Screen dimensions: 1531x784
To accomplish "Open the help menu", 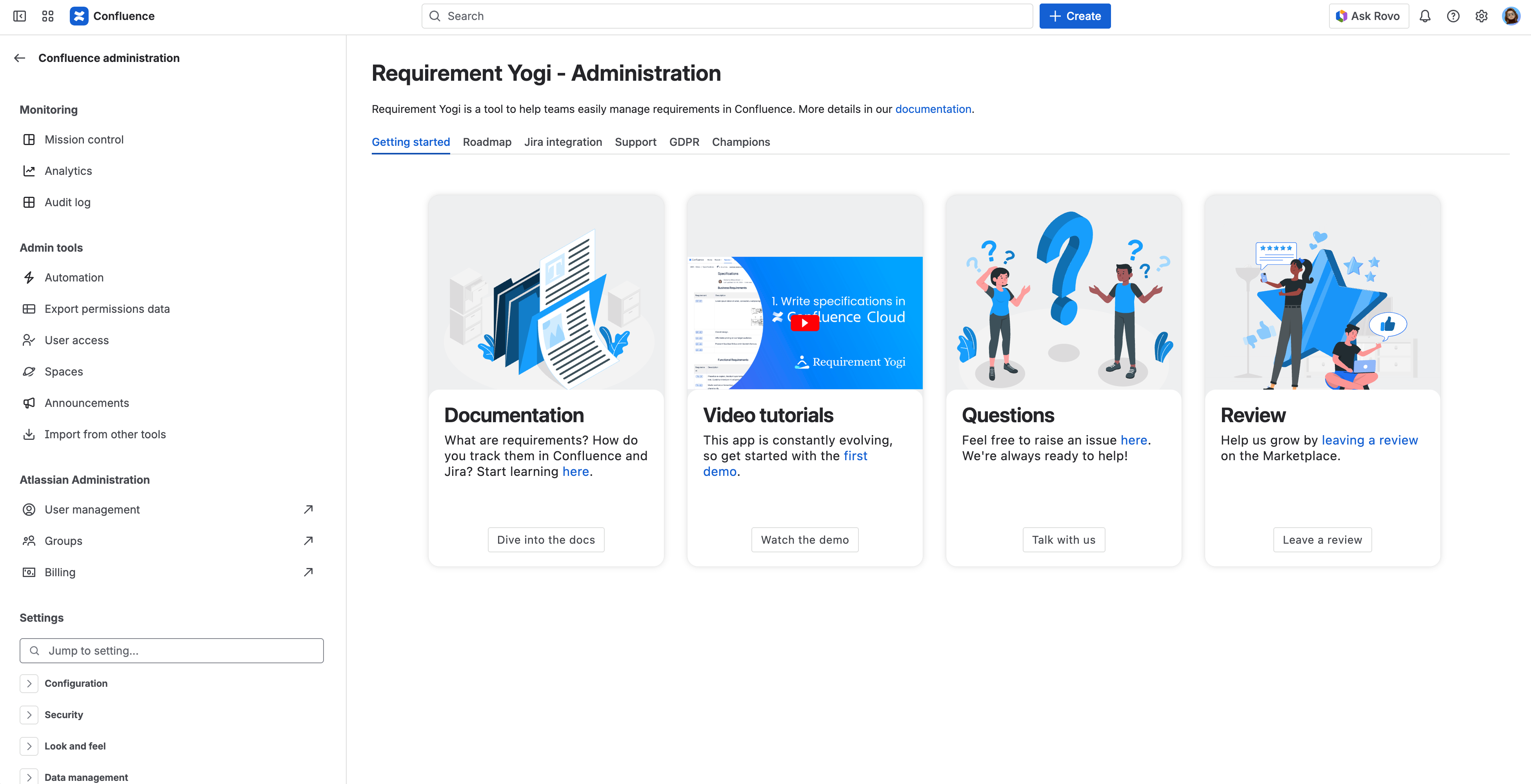I will click(x=1453, y=16).
